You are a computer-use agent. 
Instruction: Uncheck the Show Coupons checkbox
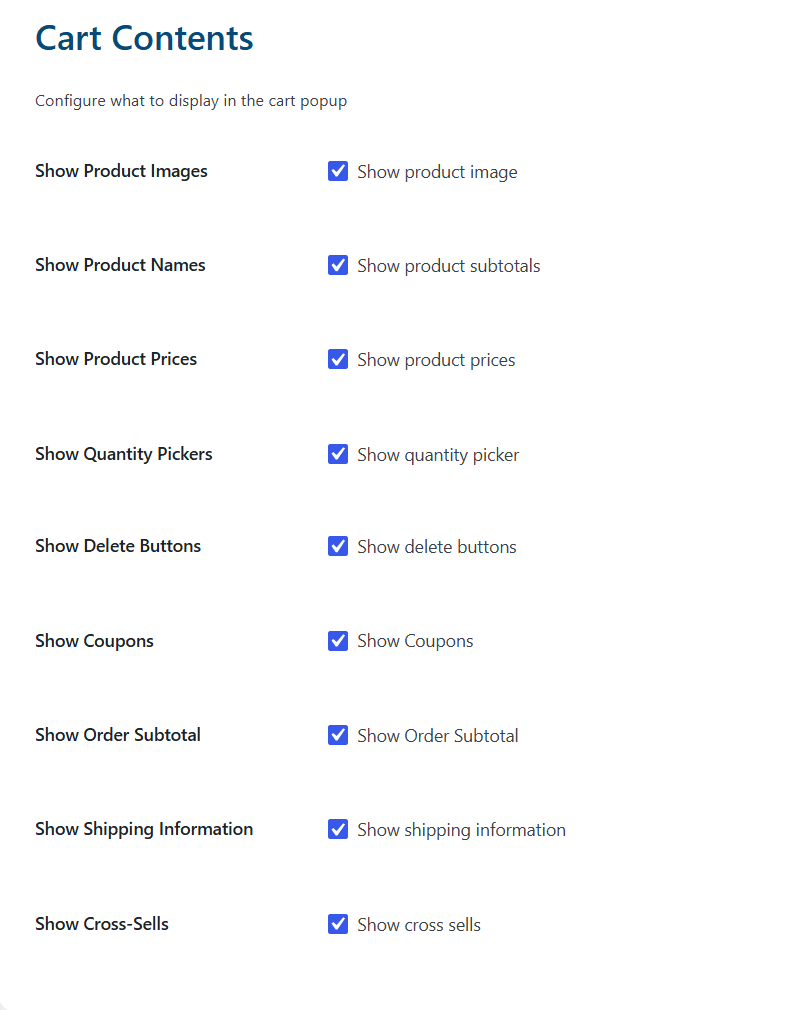coord(337,641)
